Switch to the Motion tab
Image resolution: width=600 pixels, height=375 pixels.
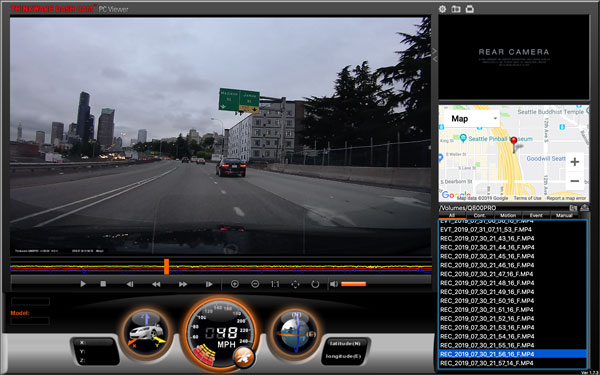508,215
